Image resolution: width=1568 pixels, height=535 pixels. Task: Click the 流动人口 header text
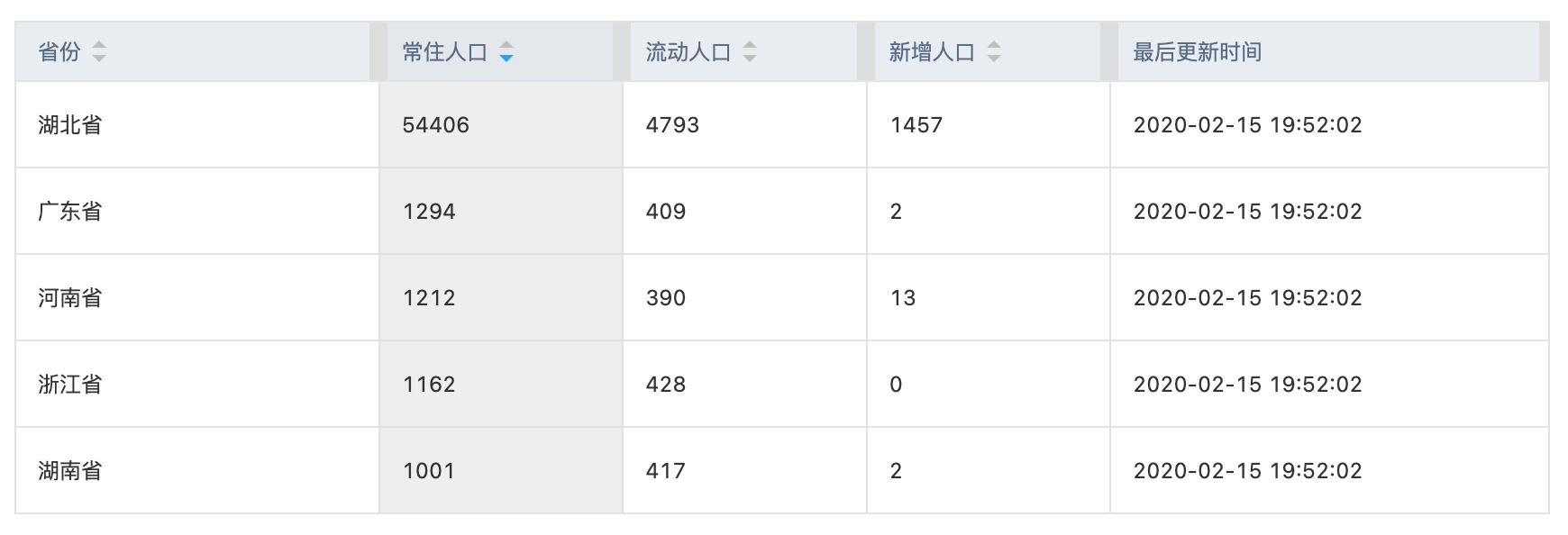(x=688, y=52)
